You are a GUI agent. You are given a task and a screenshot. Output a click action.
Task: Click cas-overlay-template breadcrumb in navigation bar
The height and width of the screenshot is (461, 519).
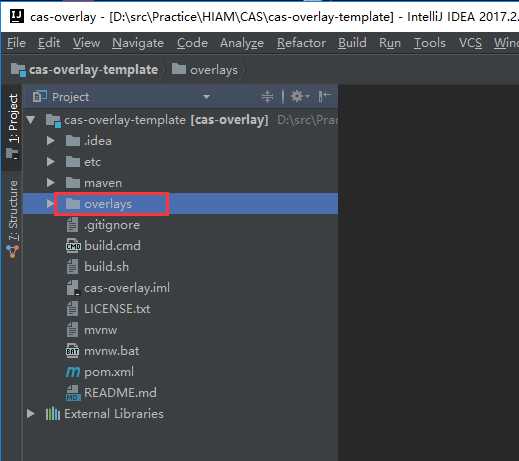pyautogui.click(x=84, y=69)
